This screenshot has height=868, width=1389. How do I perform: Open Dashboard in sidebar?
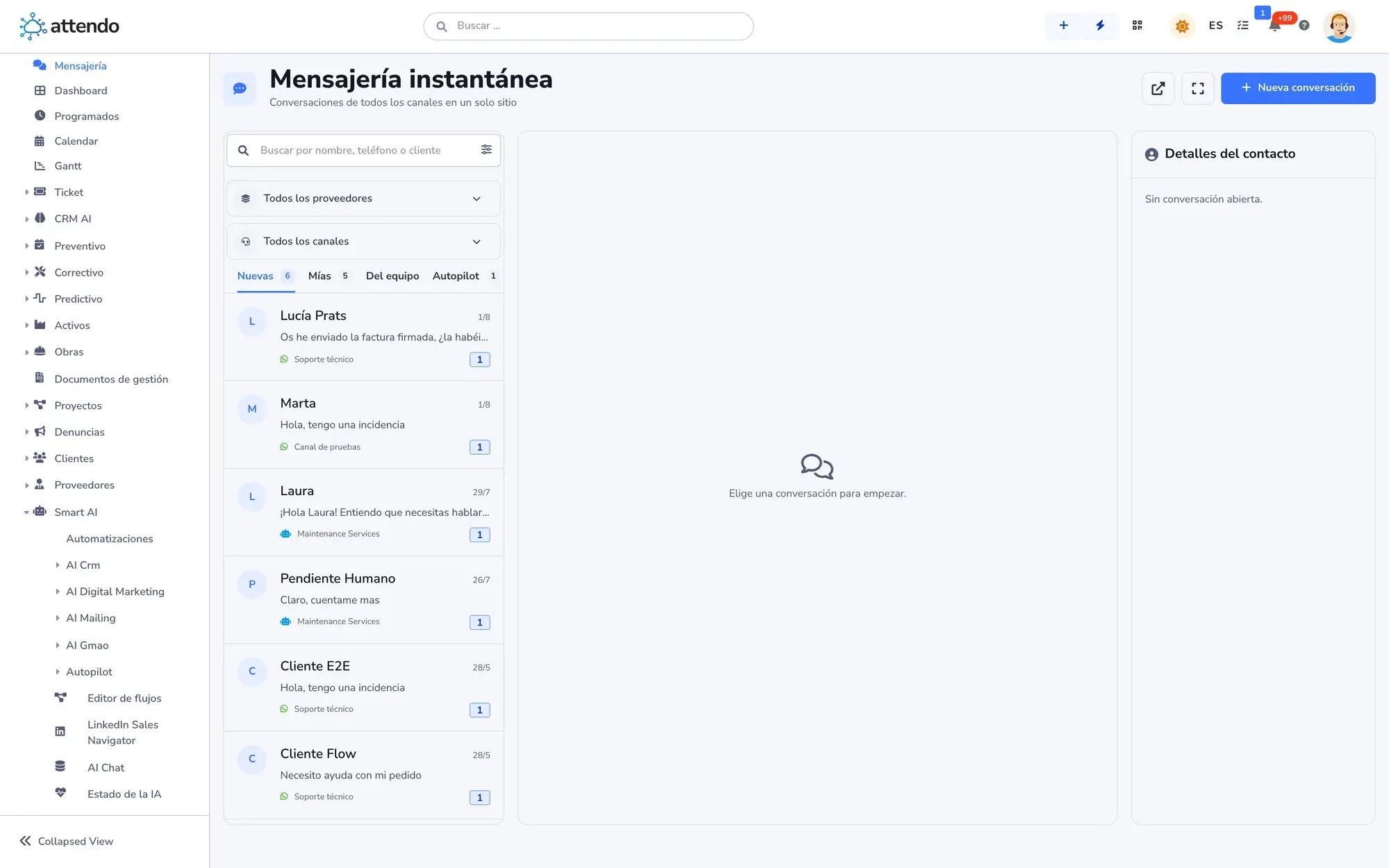81,91
